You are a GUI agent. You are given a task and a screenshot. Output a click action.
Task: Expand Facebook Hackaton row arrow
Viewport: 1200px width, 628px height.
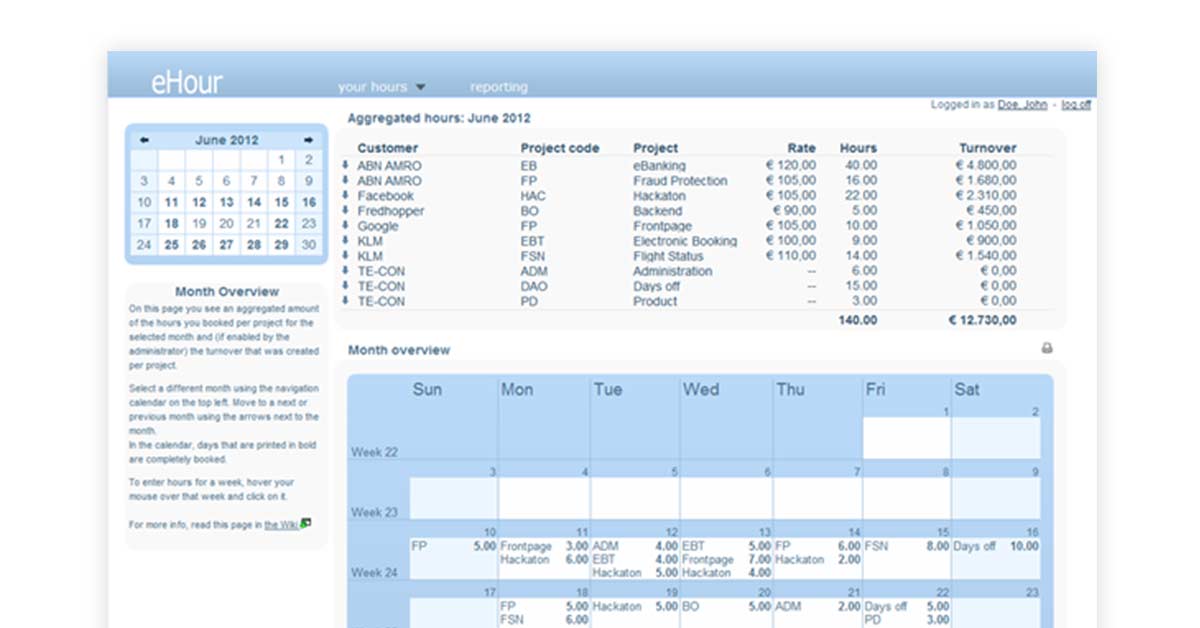[x=345, y=195]
